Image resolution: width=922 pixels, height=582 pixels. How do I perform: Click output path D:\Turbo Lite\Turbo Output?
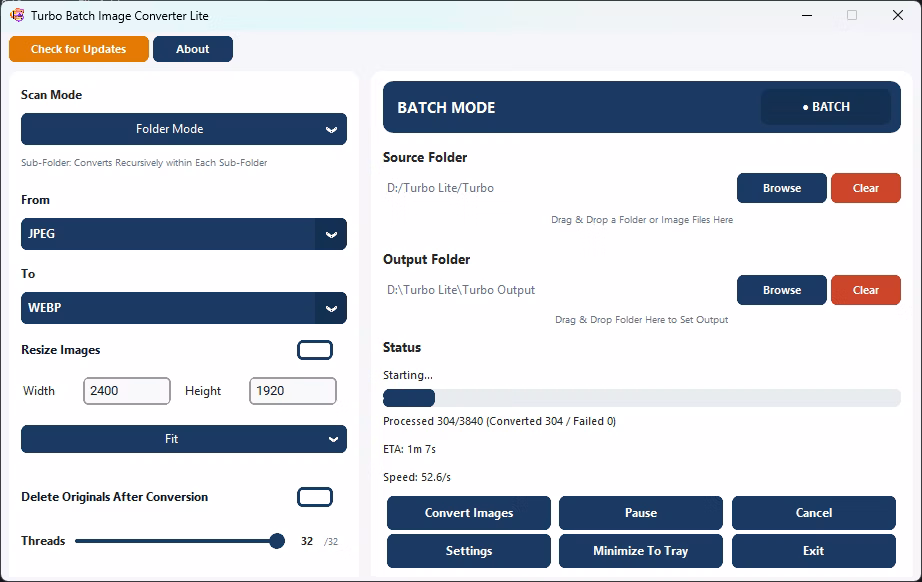coord(461,290)
